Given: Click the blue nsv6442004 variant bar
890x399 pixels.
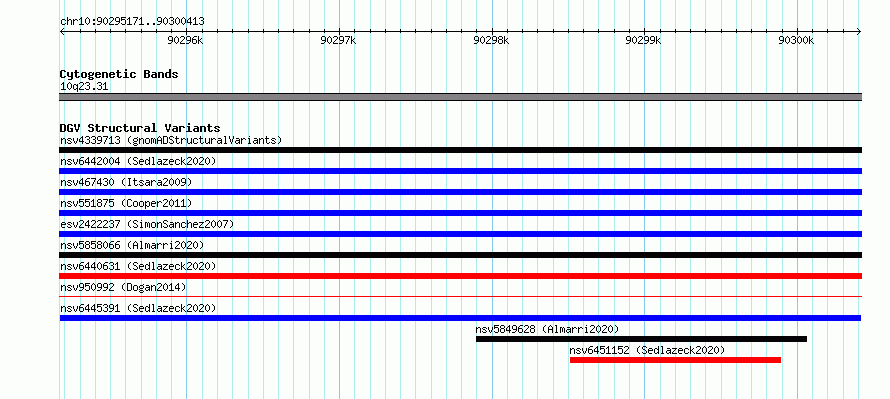Looking at the screenshot, I should (460, 171).
